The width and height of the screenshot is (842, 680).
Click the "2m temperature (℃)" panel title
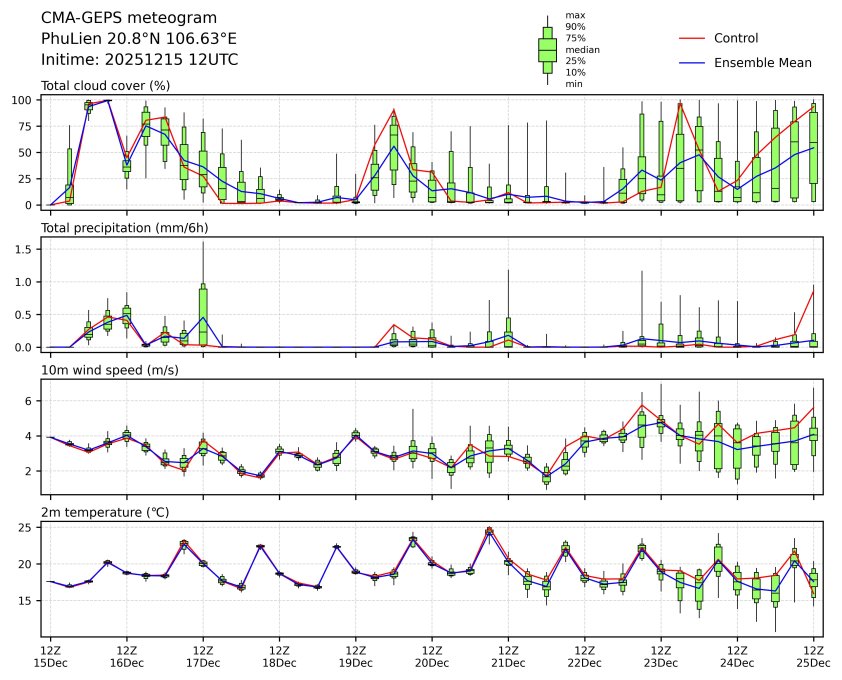(x=105, y=512)
